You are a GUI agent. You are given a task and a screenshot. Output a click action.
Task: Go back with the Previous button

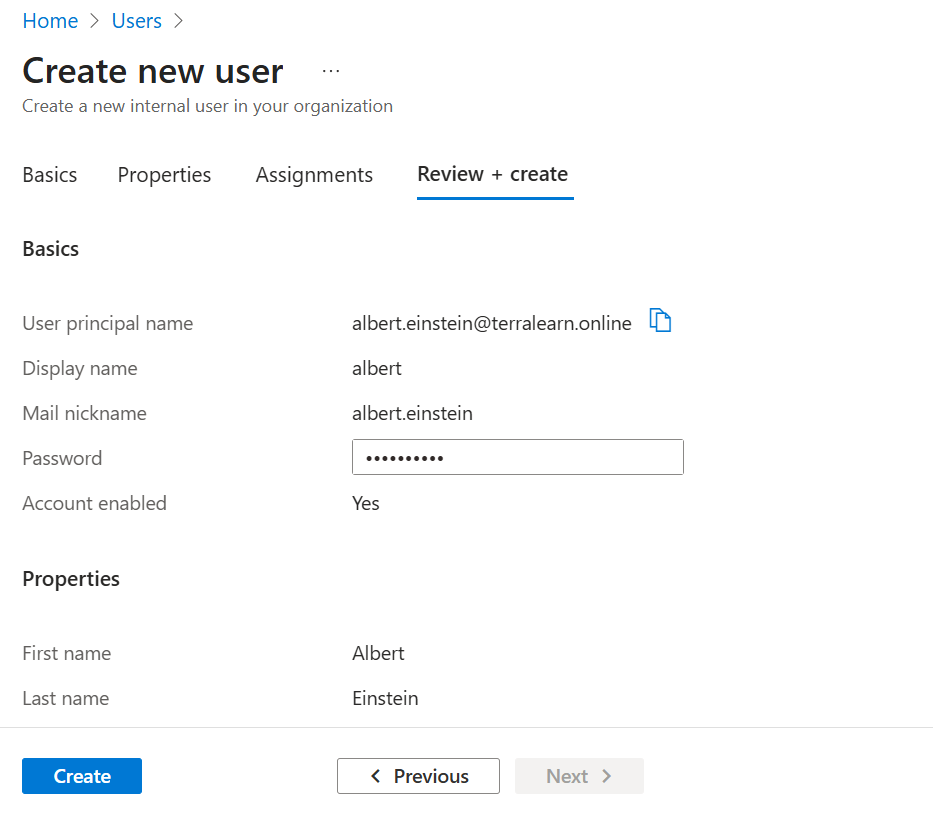pos(418,776)
